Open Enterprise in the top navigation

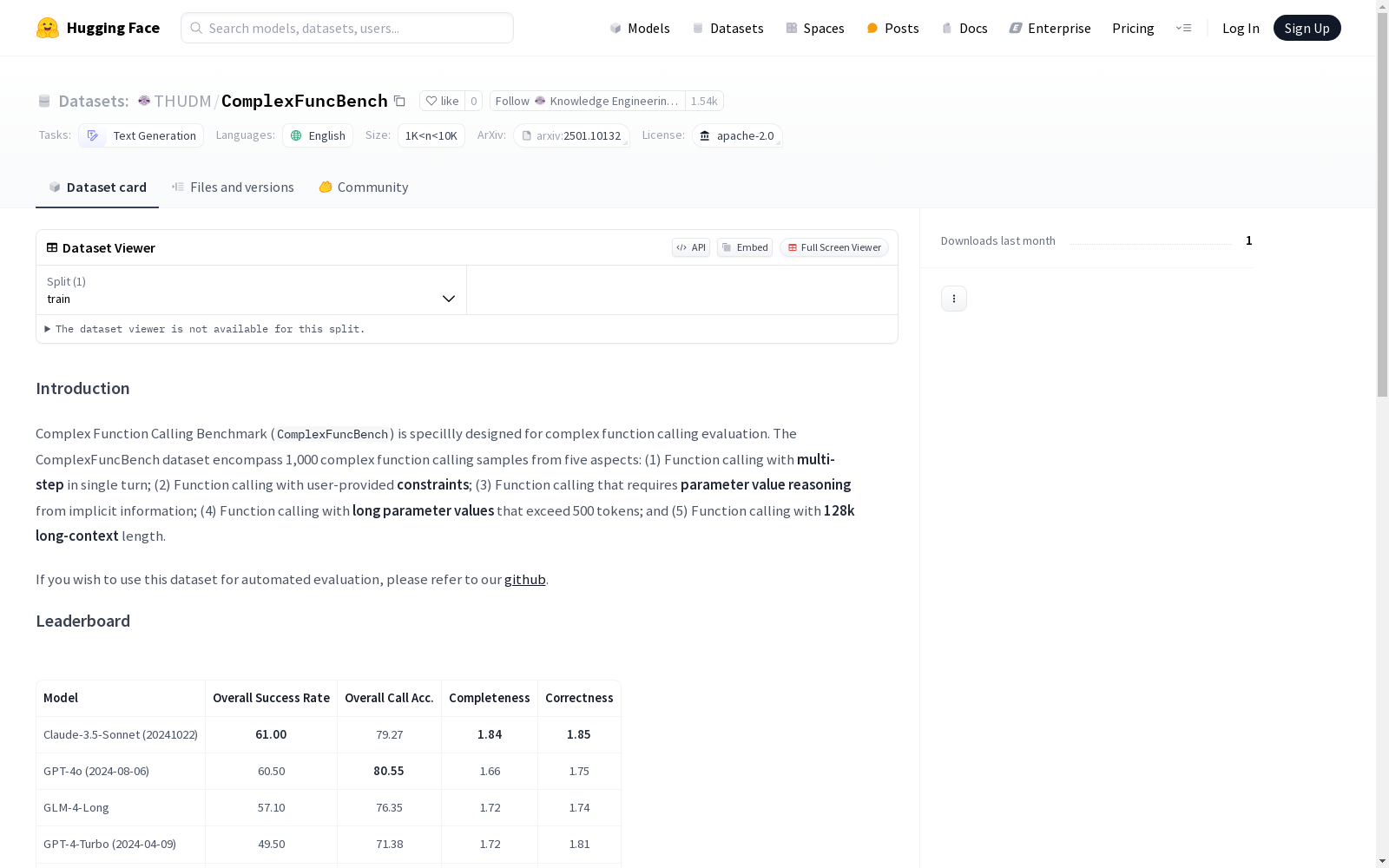click(1050, 28)
